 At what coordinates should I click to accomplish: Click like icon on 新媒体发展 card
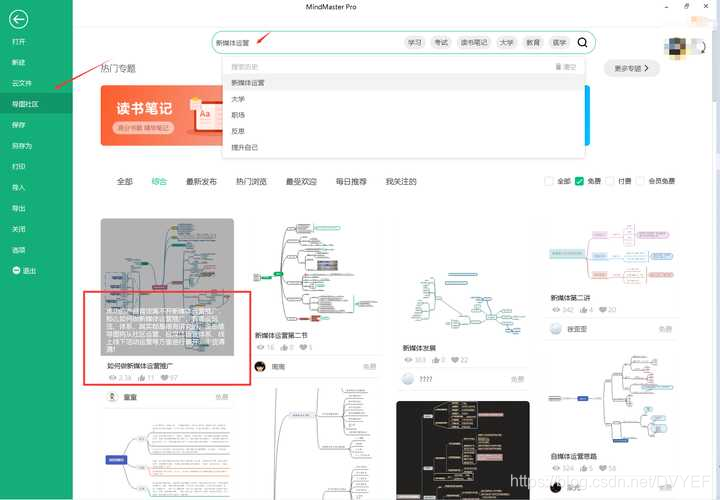point(435,360)
